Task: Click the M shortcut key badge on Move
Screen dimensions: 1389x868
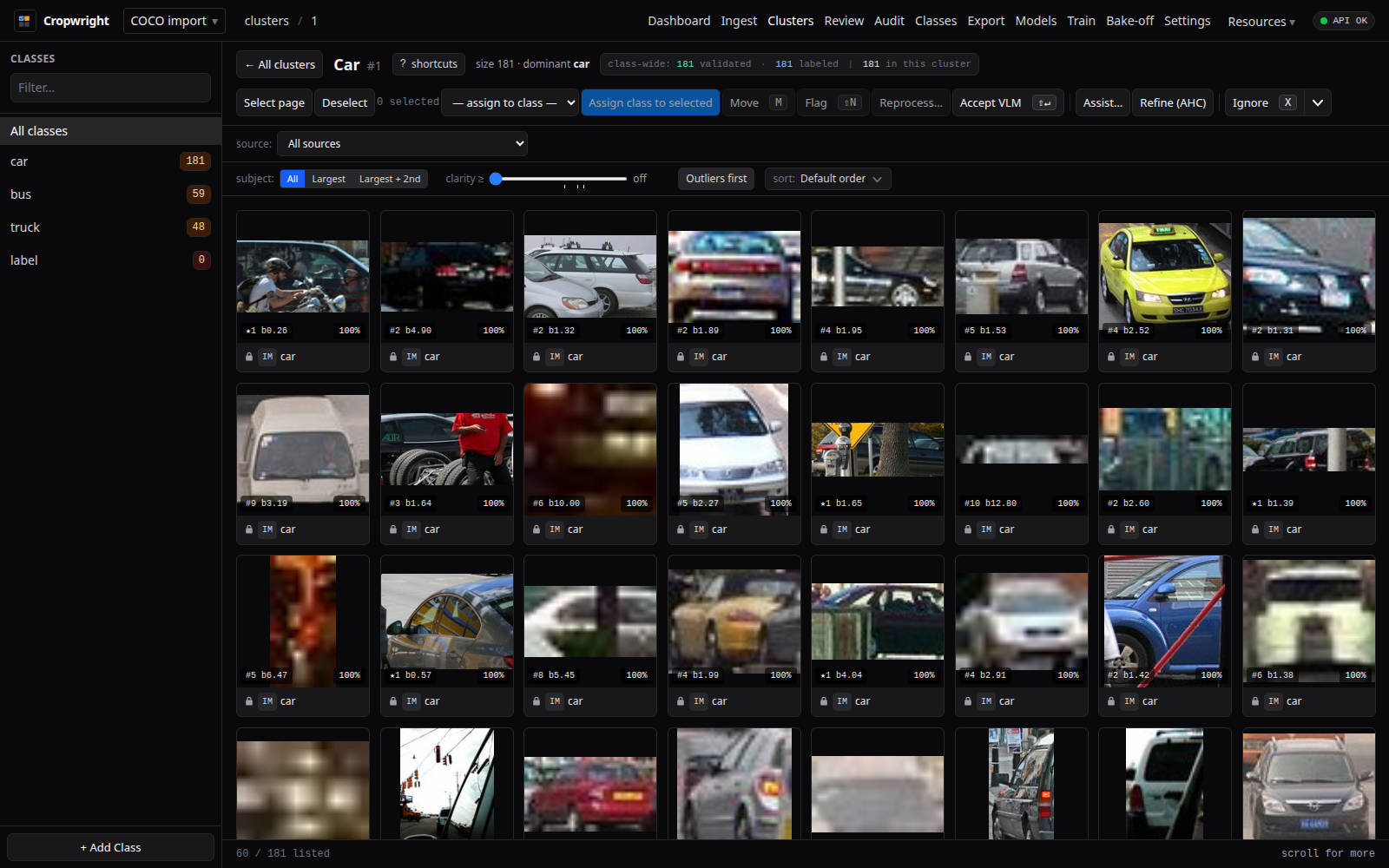Action: (x=779, y=102)
